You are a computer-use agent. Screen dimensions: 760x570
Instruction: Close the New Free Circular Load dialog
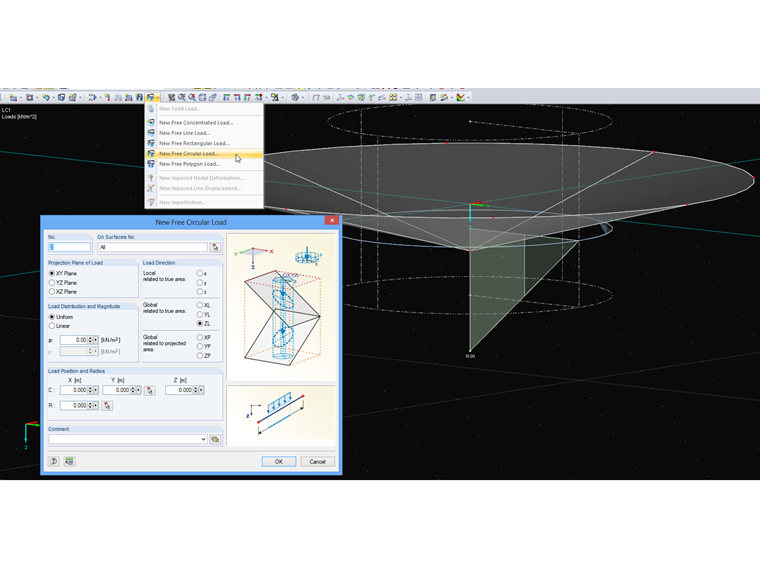332,221
